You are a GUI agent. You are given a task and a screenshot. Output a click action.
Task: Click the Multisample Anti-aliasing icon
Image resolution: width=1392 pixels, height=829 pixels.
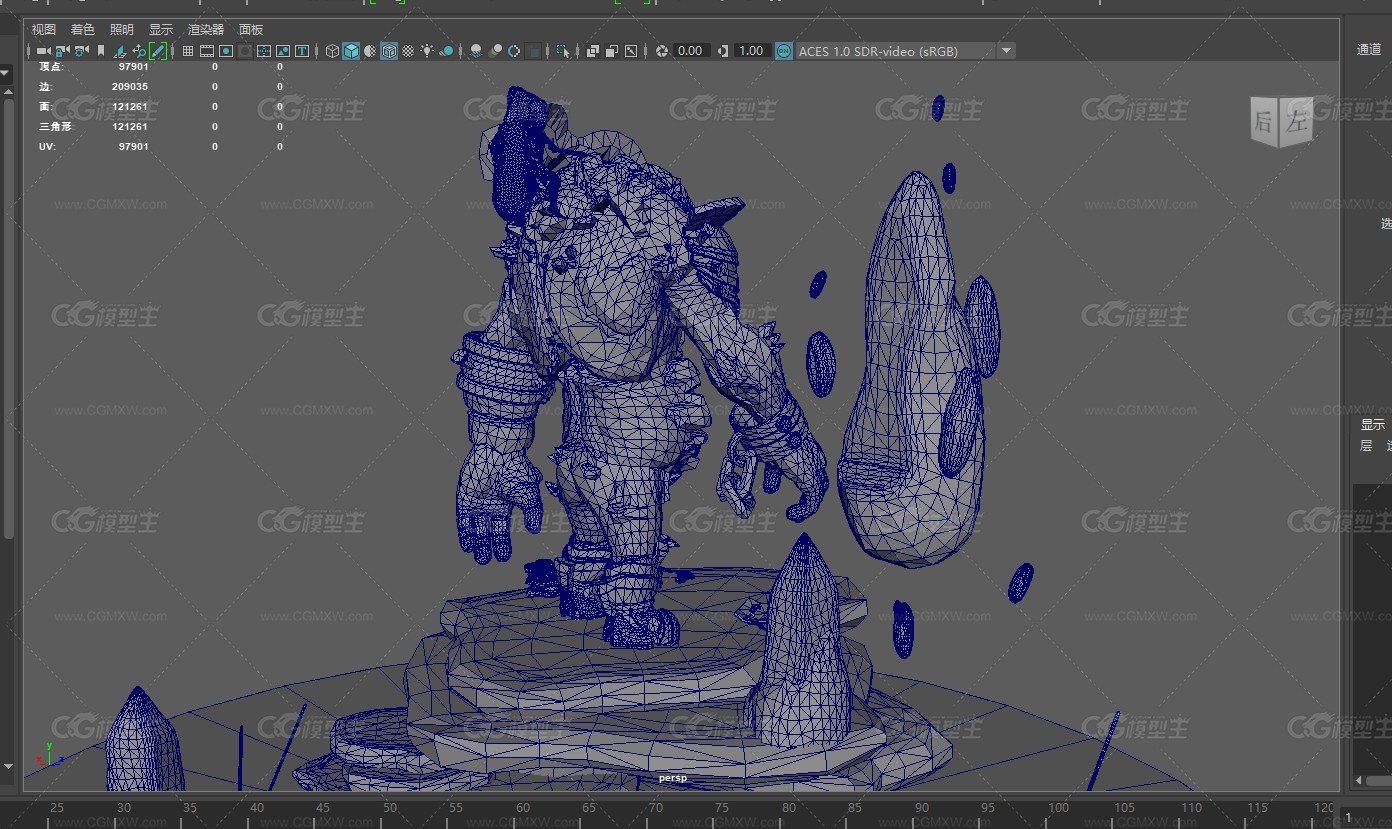pyautogui.click(x=514, y=51)
